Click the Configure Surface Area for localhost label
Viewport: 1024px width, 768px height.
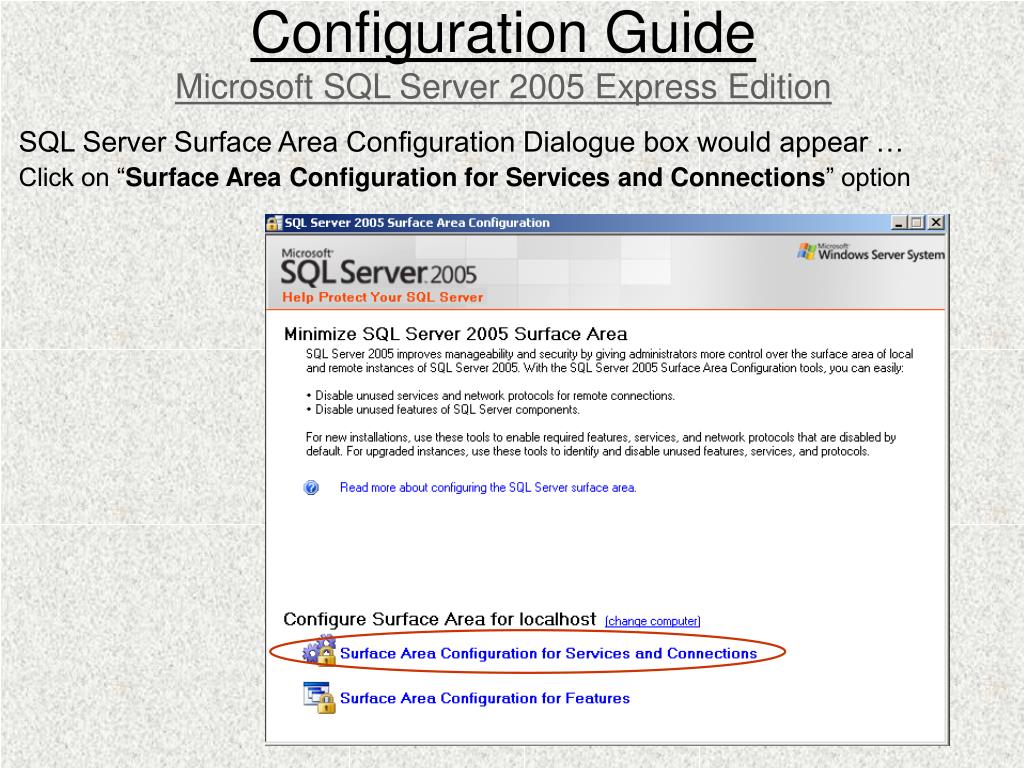click(x=440, y=619)
